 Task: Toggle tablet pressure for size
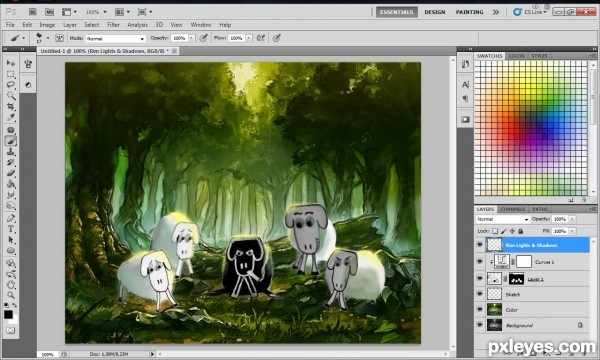pos(277,38)
